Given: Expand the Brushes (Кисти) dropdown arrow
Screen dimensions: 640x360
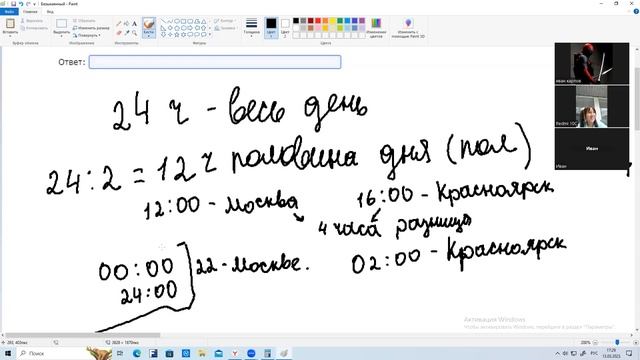Looking at the screenshot, I should (x=149, y=36).
